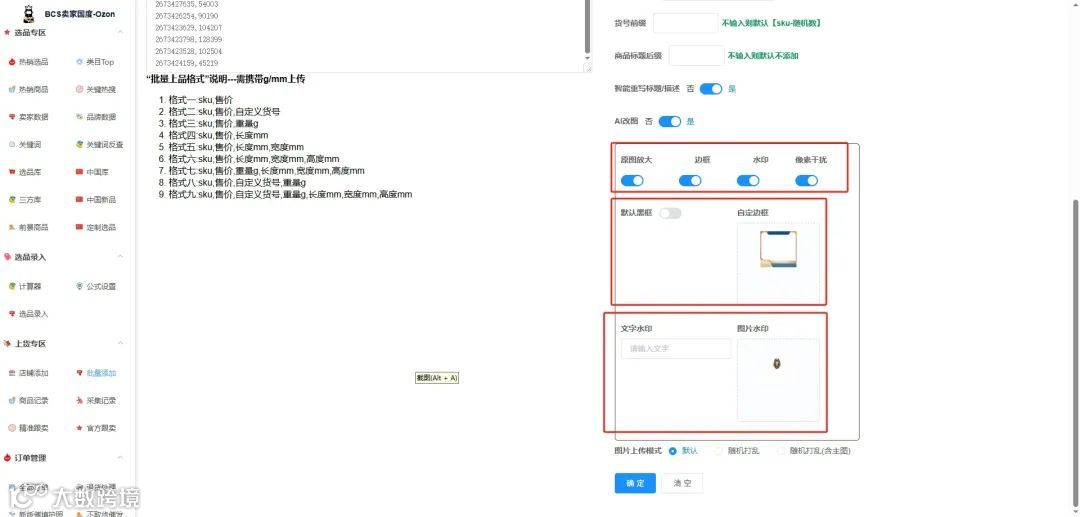Open 商品记录 sidebar entry
The image size is (1080, 517).
click(x=28, y=401)
